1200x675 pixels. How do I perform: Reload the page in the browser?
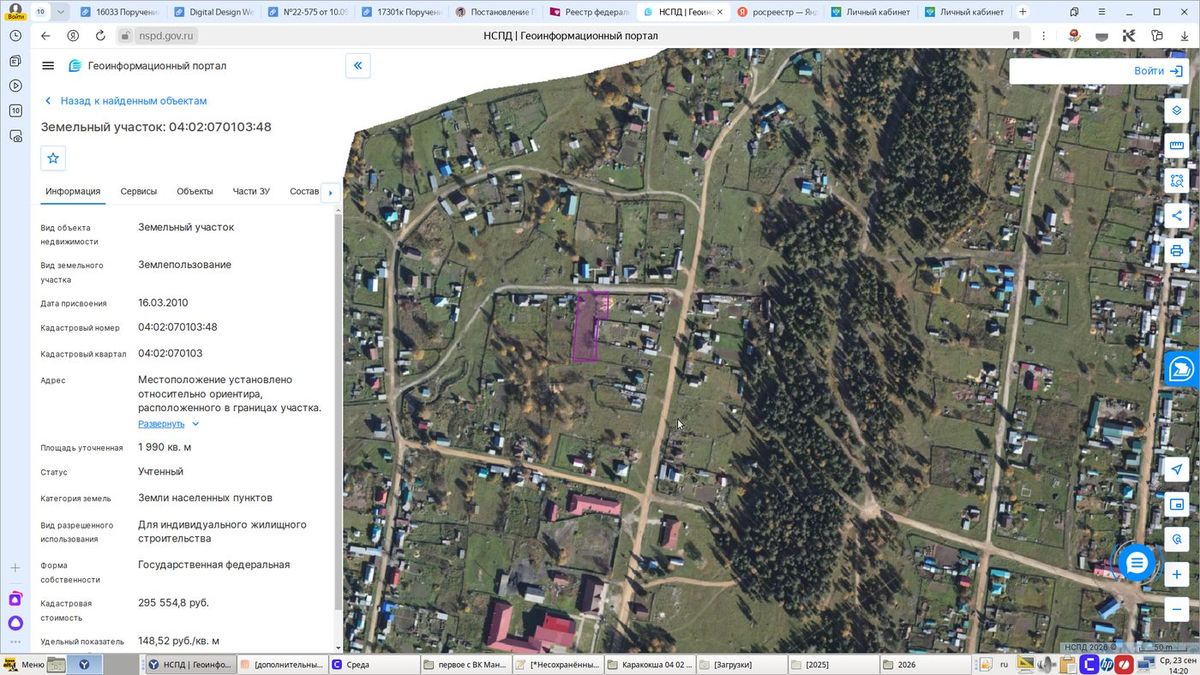[100, 35]
